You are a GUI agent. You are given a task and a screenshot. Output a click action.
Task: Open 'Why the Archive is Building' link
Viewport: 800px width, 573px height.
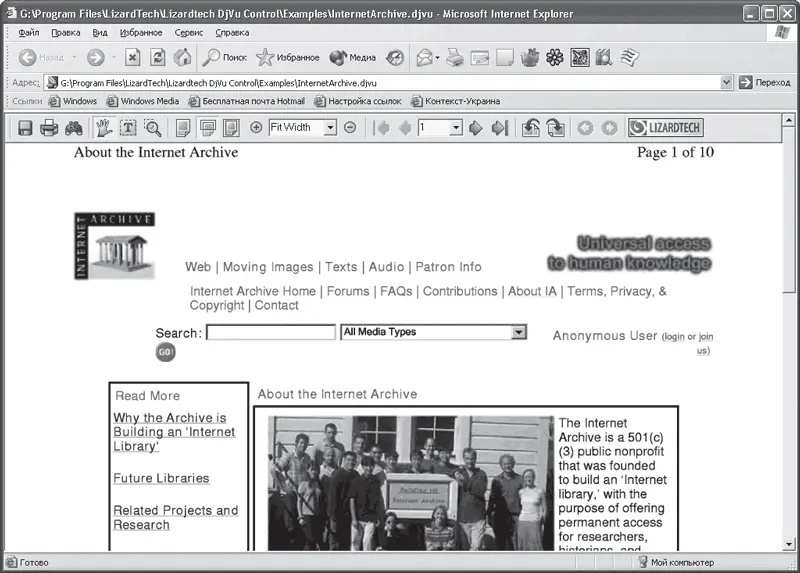(x=174, y=432)
